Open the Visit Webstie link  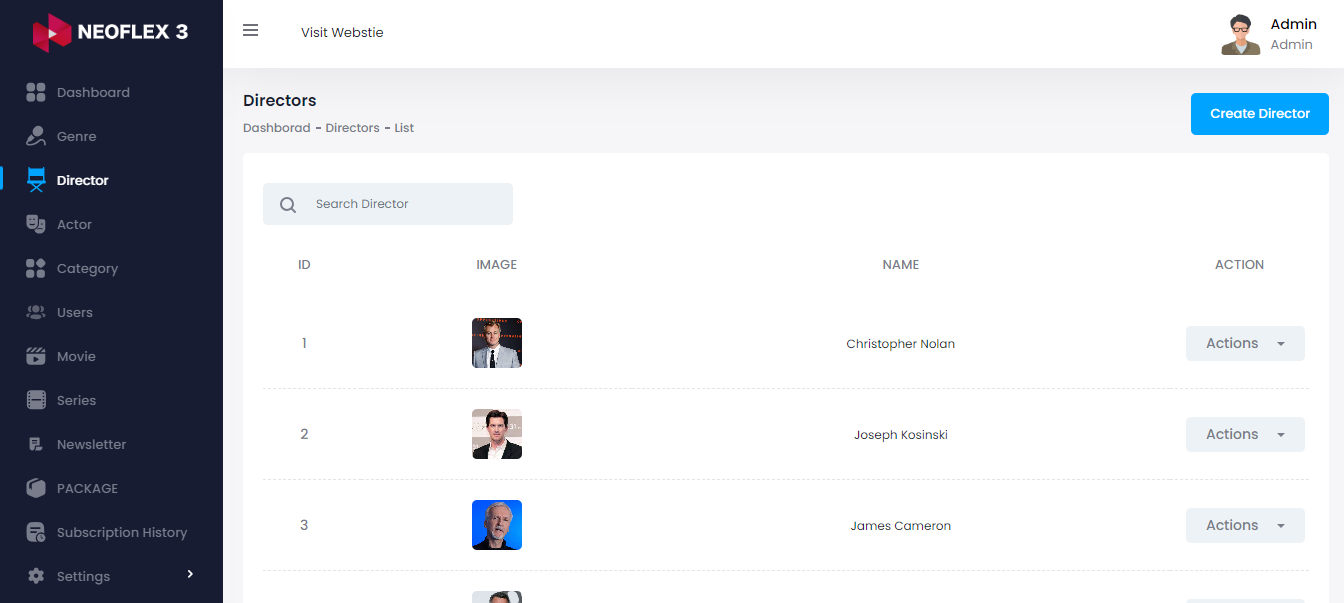pyautogui.click(x=342, y=32)
